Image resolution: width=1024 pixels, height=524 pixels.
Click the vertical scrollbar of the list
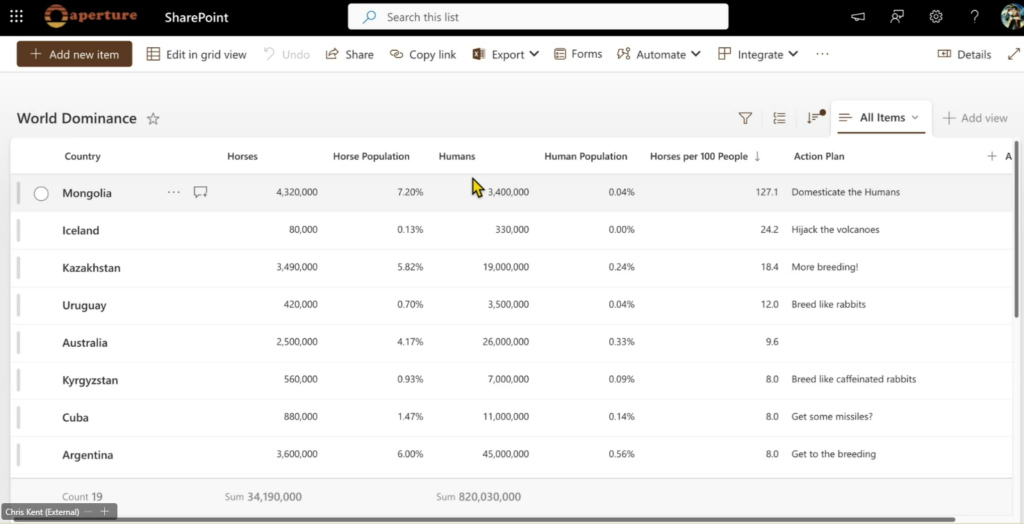(1017, 229)
